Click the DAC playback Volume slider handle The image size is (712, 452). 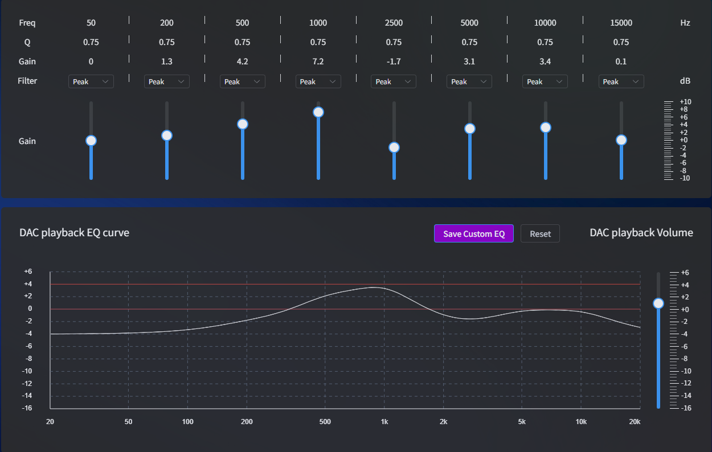point(658,303)
